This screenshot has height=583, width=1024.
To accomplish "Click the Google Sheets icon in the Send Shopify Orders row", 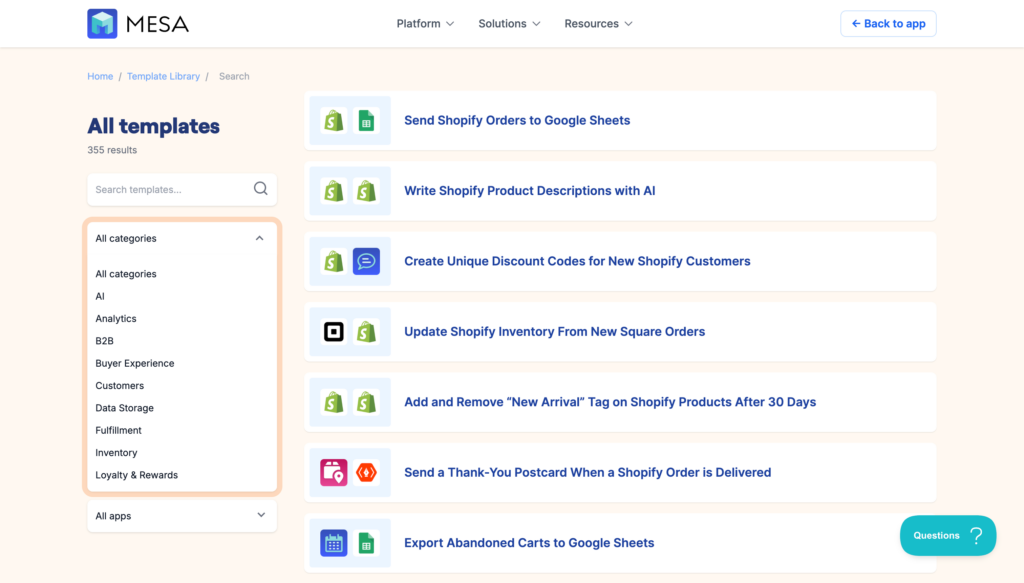I will coord(366,121).
